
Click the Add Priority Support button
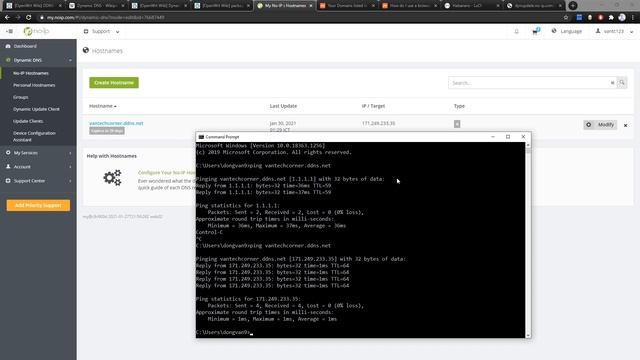point(38,205)
